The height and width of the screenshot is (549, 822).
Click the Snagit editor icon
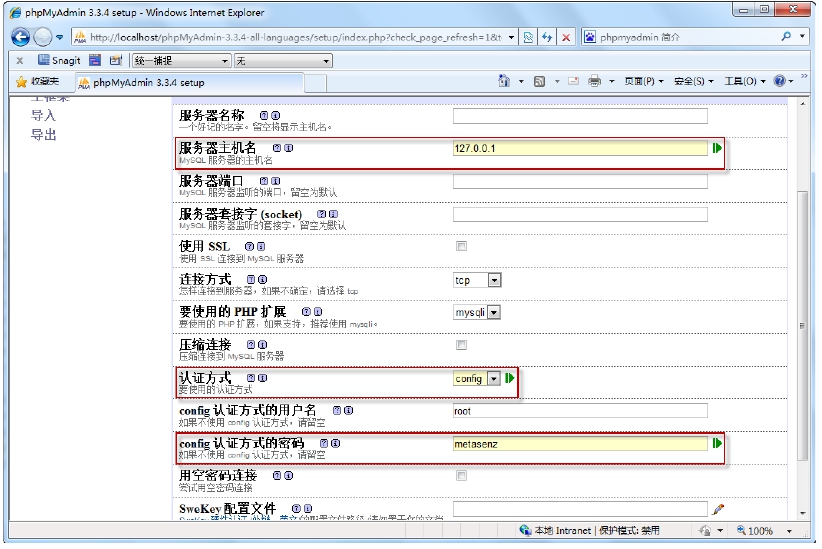(x=115, y=60)
